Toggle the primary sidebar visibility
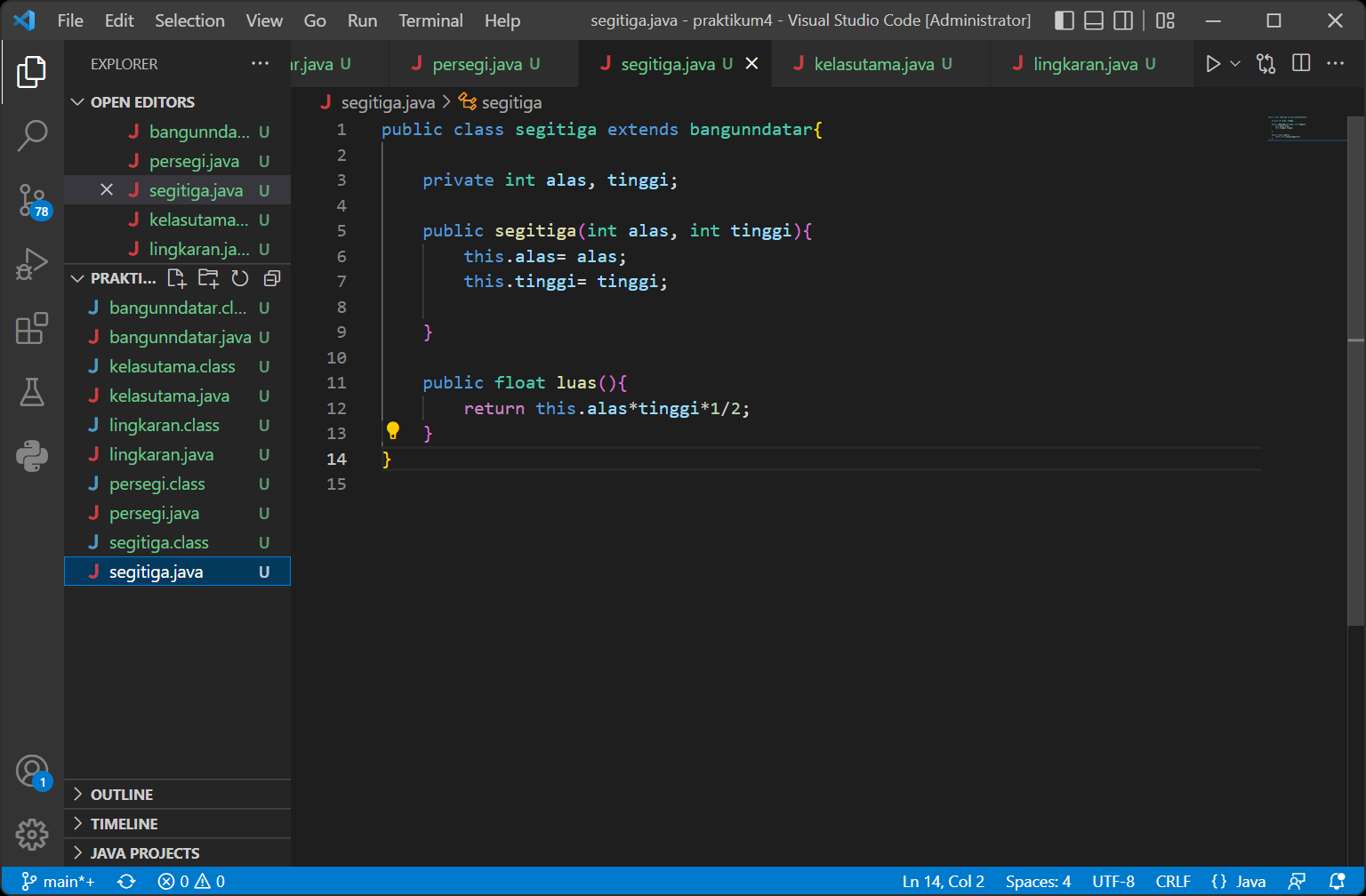1366x896 pixels. [1064, 20]
